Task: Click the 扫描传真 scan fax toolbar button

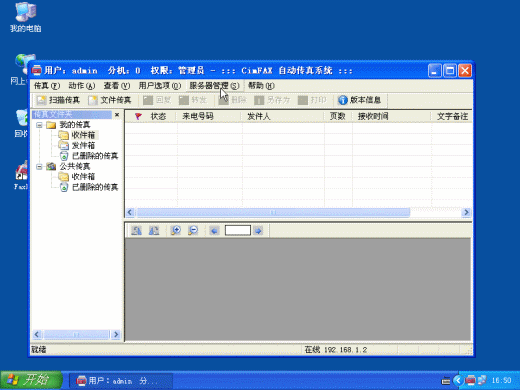Action: [58, 100]
